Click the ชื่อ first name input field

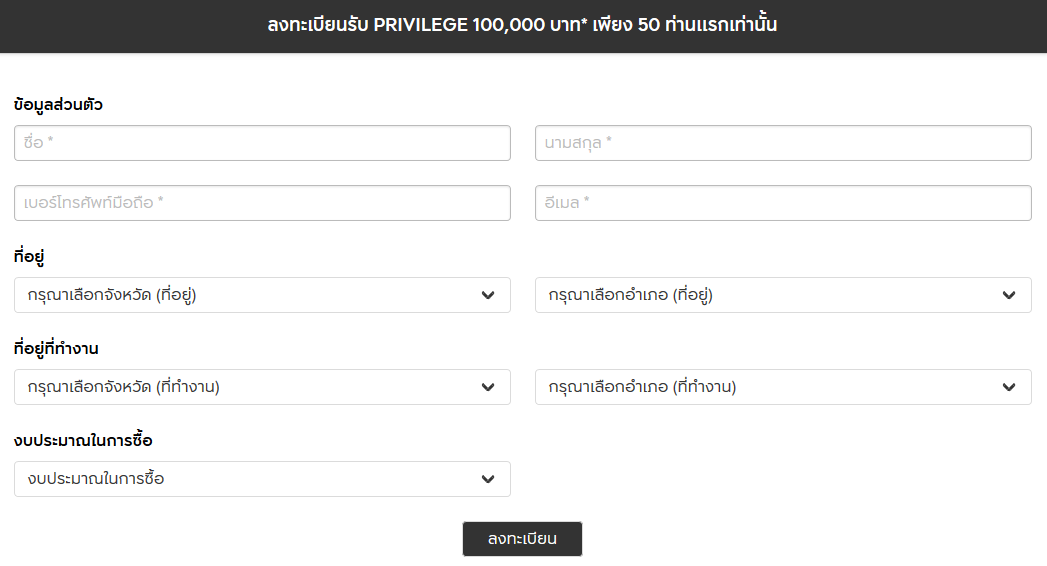(x=262, y=143)
